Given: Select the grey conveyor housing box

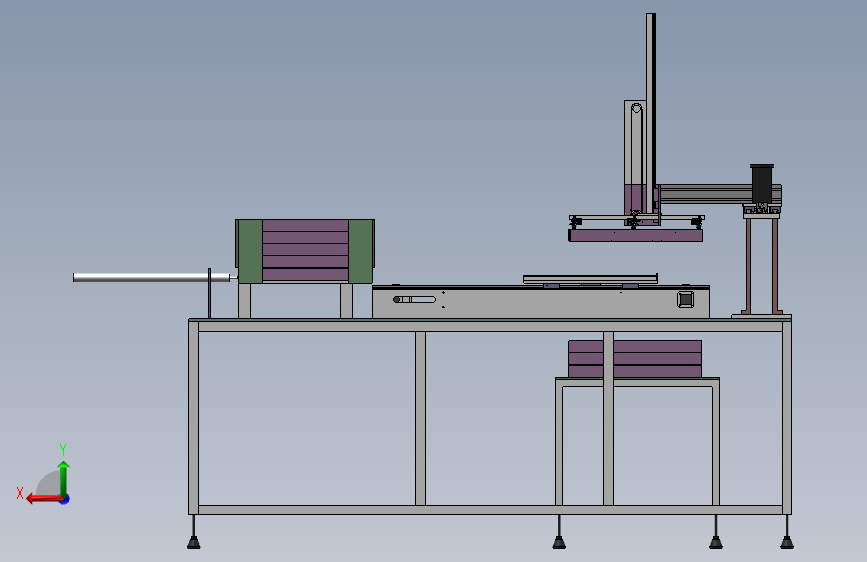Looking at the screenshot, I should (541, 302).
